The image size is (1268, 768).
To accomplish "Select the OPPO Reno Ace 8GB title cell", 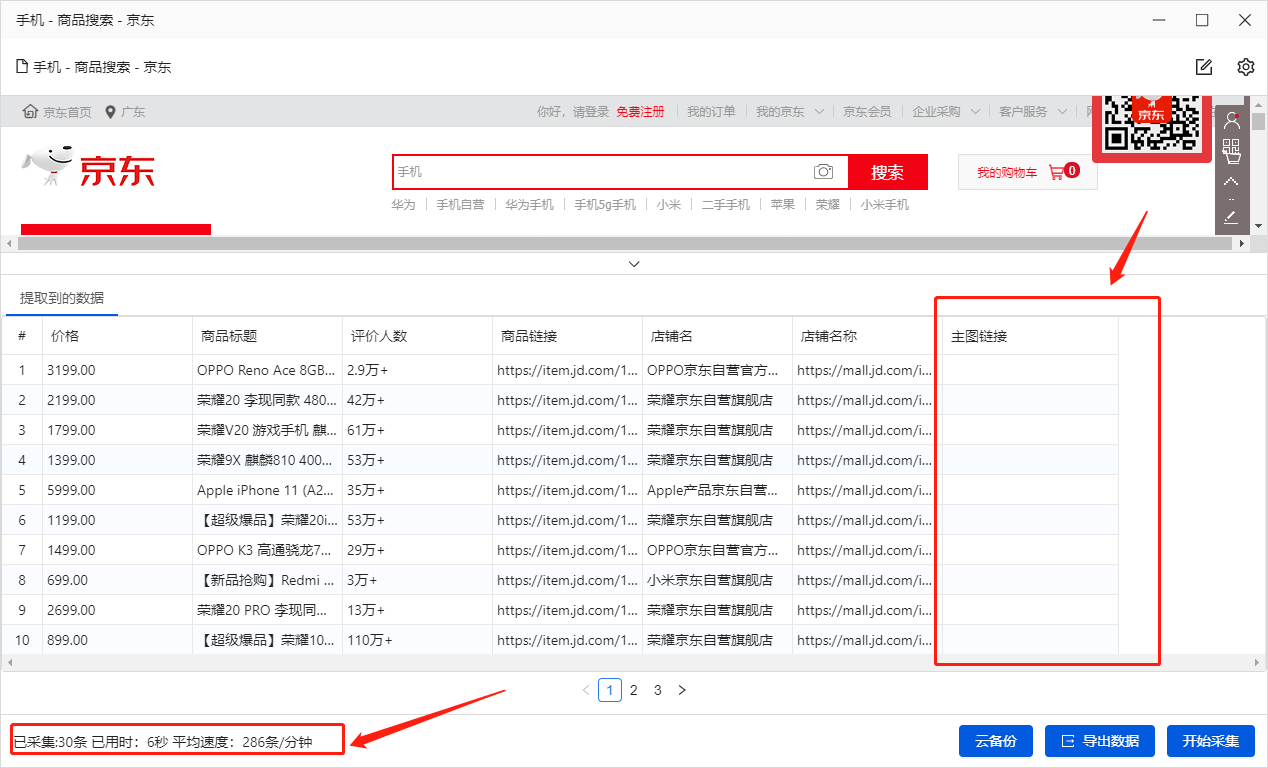I will (267, 370).
